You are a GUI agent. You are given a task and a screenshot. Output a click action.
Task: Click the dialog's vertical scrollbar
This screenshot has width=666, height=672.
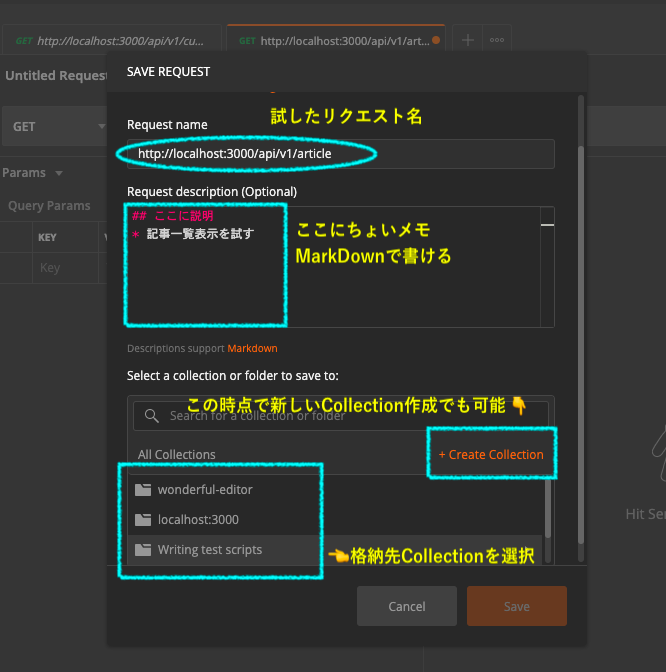pos(581,345)
